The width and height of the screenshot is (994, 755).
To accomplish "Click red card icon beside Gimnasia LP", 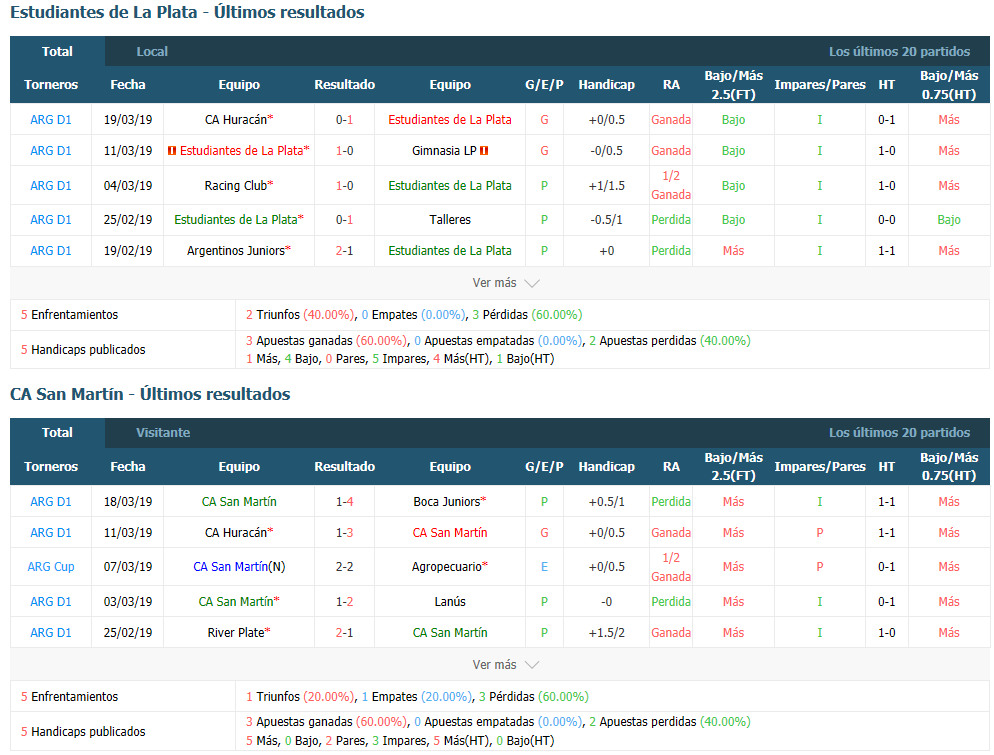I will point(484,151).
